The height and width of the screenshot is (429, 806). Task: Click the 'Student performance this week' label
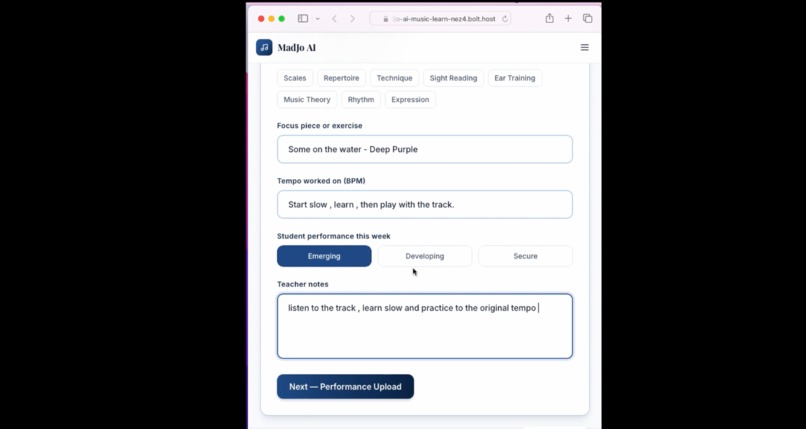tap(334, 236)
